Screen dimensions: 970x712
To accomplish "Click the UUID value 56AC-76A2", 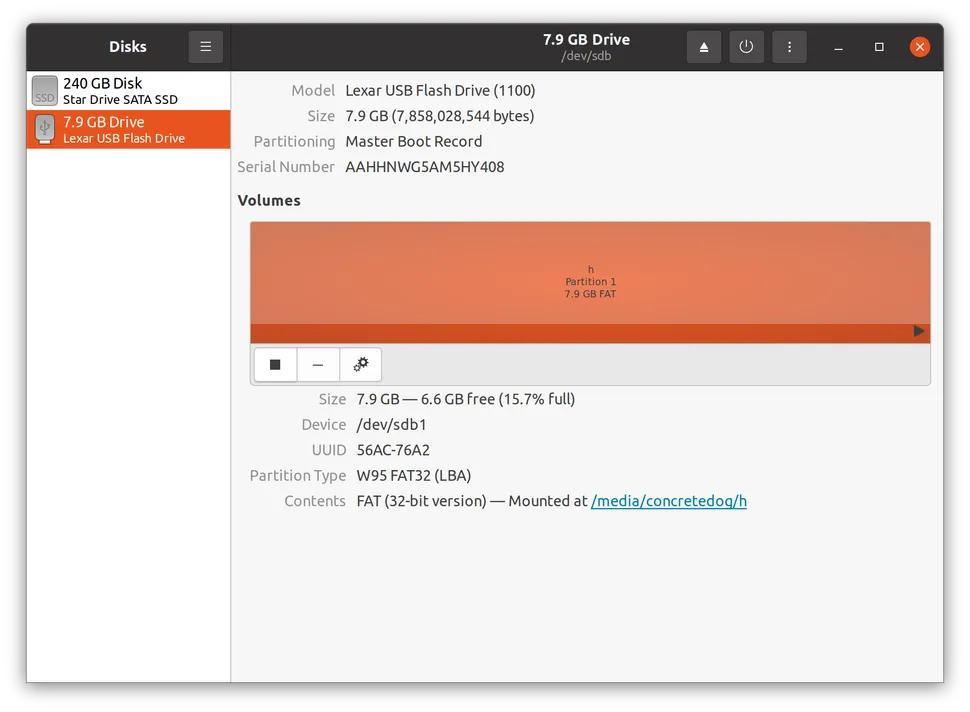I will [x=393, y=450].
